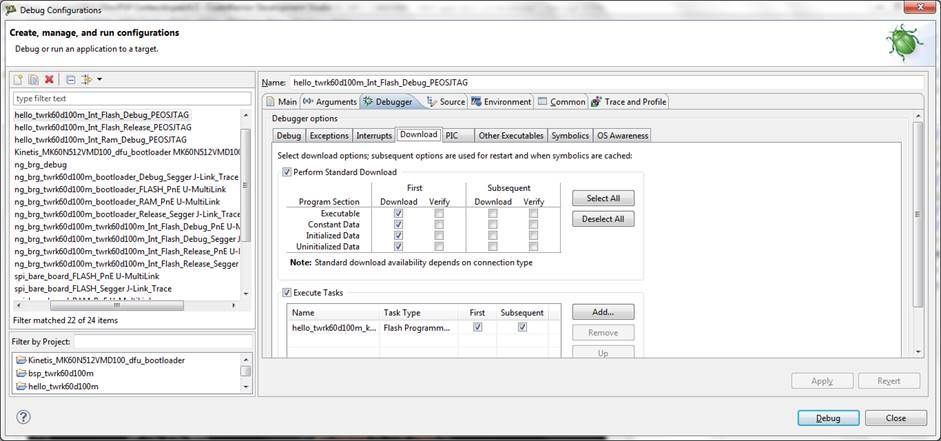Screen dimensions: 941x441
Task: Click the Filter by Project input field
Action: click(x=162, y=341)
